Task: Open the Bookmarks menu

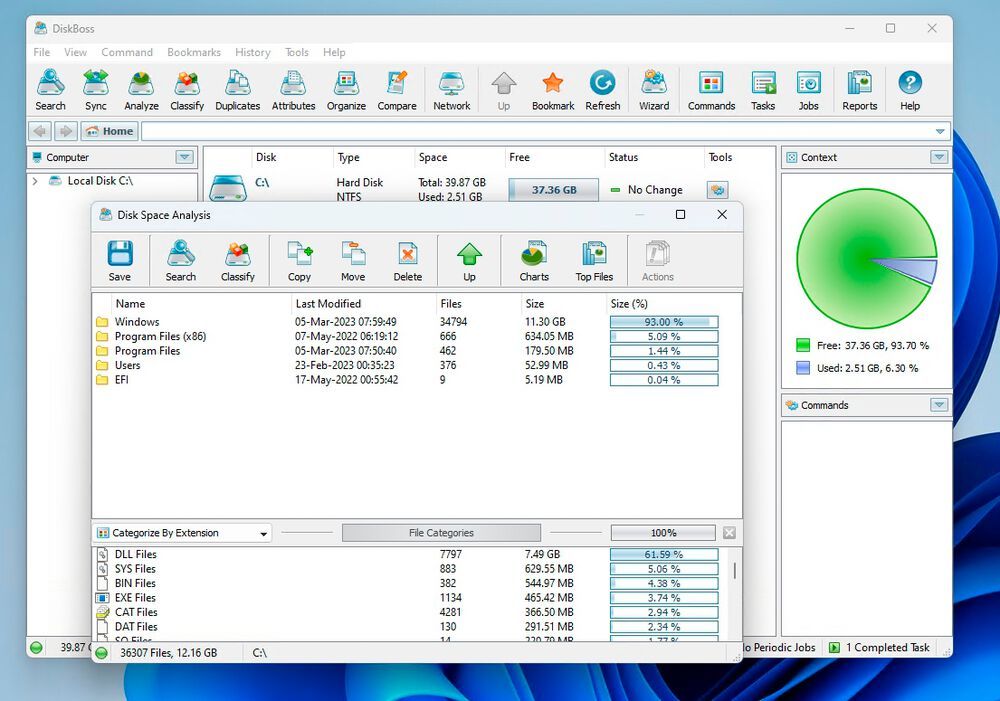Action: coord(194,52)
